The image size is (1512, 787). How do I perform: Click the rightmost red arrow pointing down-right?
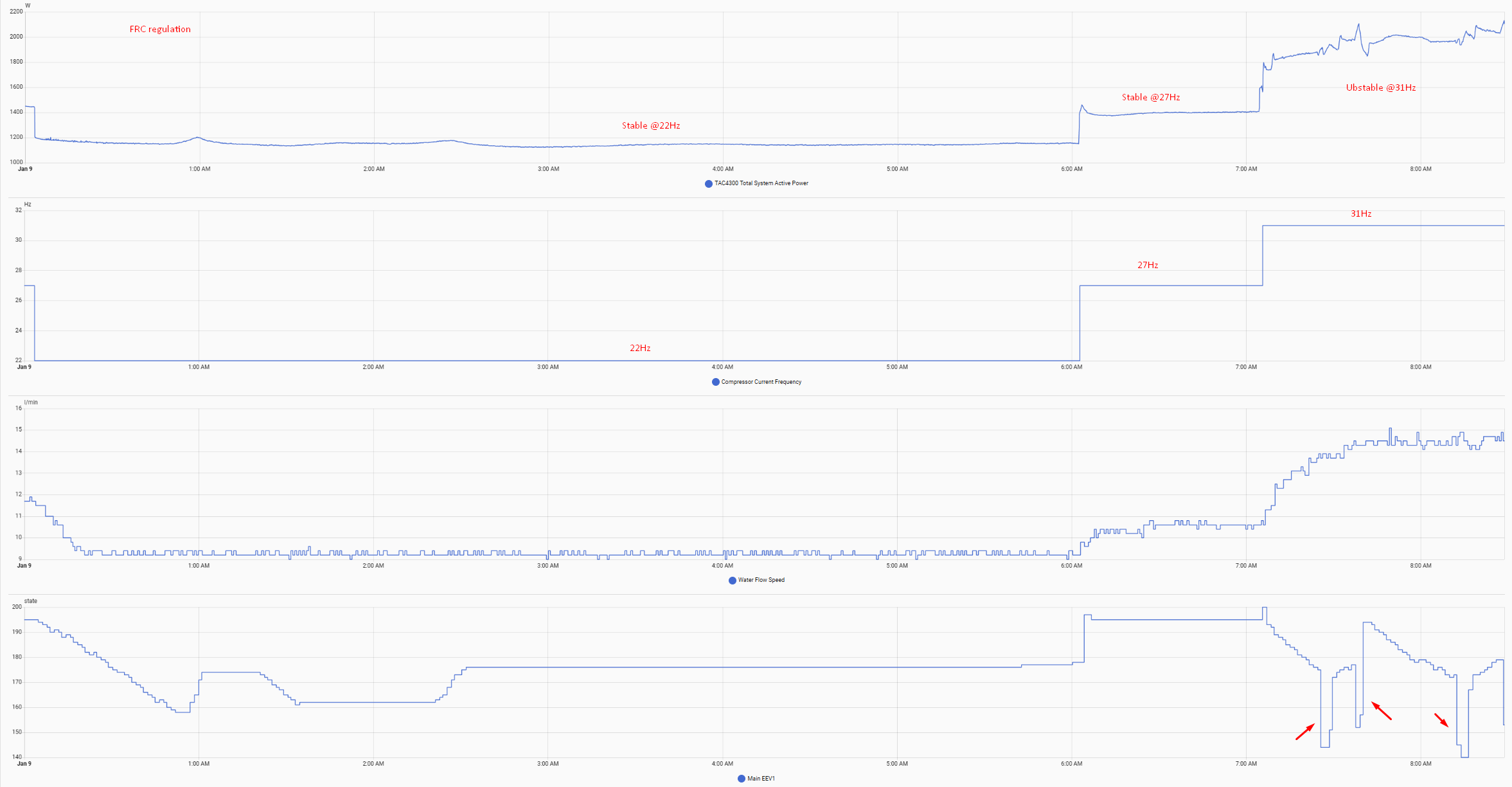[1441, 720]
